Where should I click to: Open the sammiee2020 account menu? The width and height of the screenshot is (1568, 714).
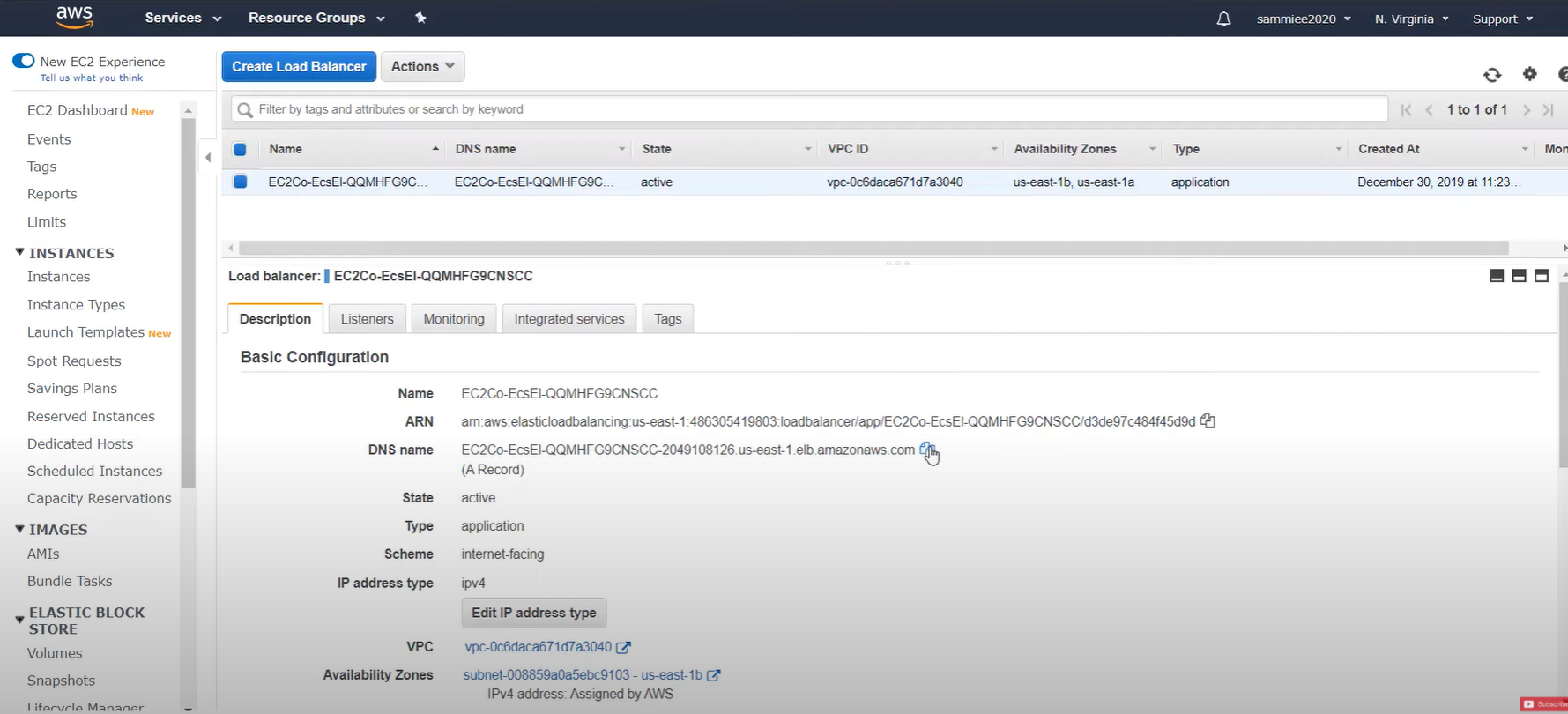(x=1304, y=19)
